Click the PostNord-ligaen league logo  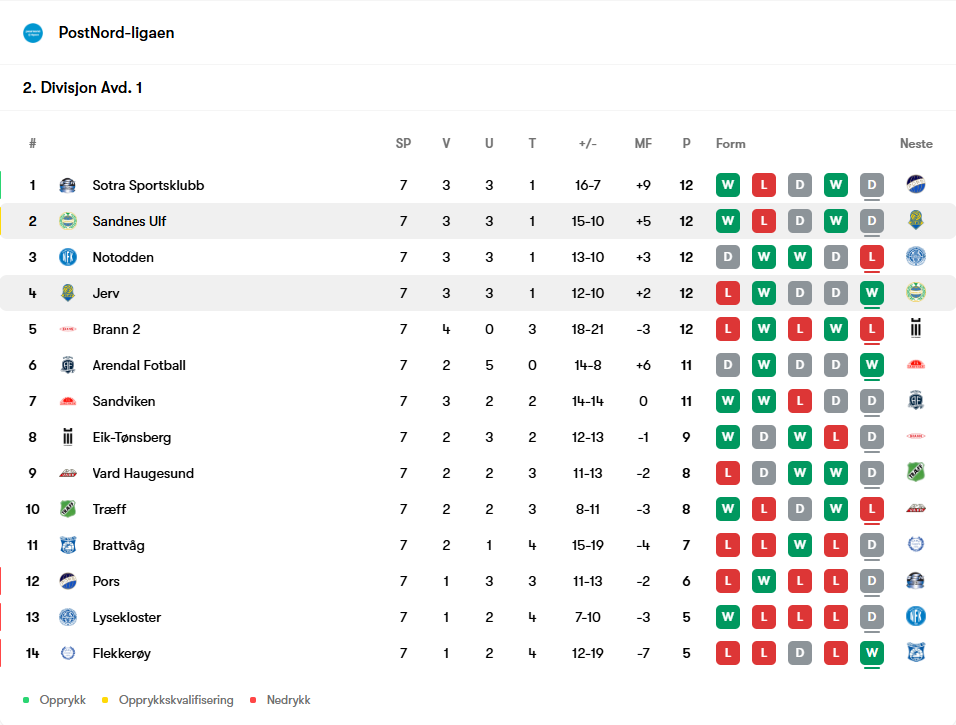coord(33,33)
